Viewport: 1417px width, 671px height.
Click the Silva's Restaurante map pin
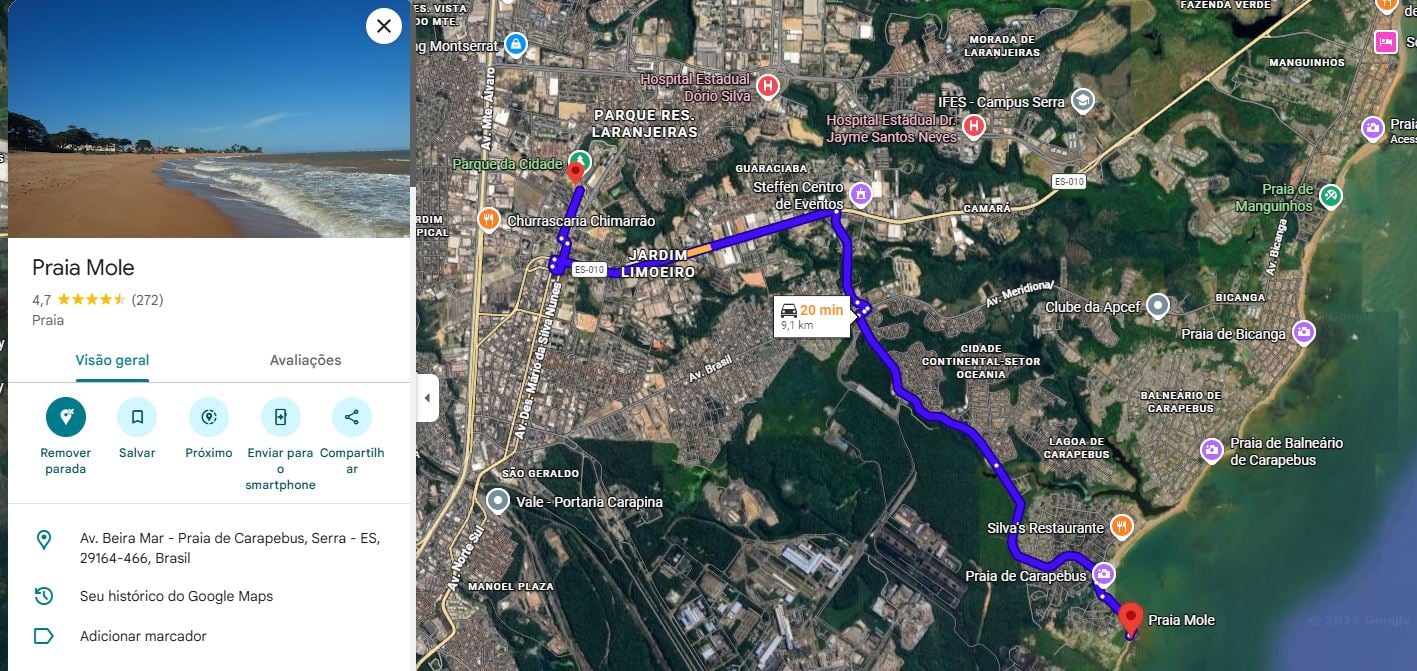click(x=1122, y=525)
